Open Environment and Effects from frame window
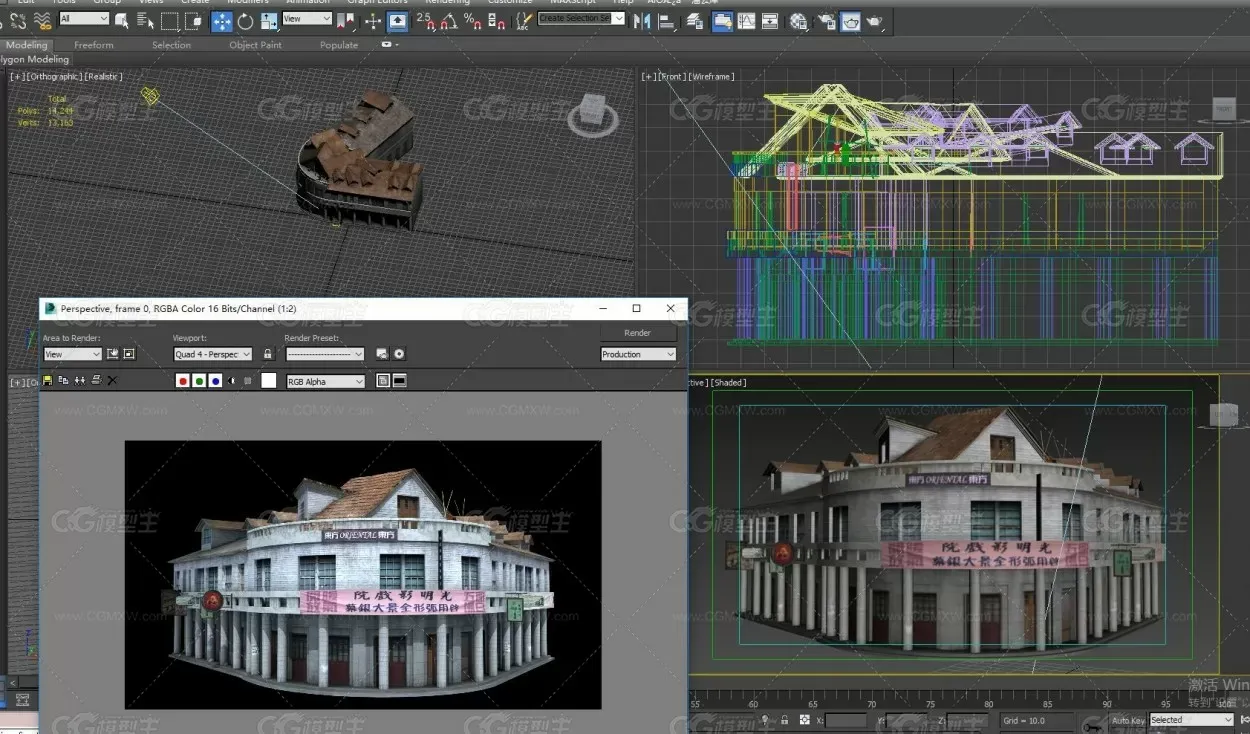The image size is (1250, 734). [x=398, y=354]
